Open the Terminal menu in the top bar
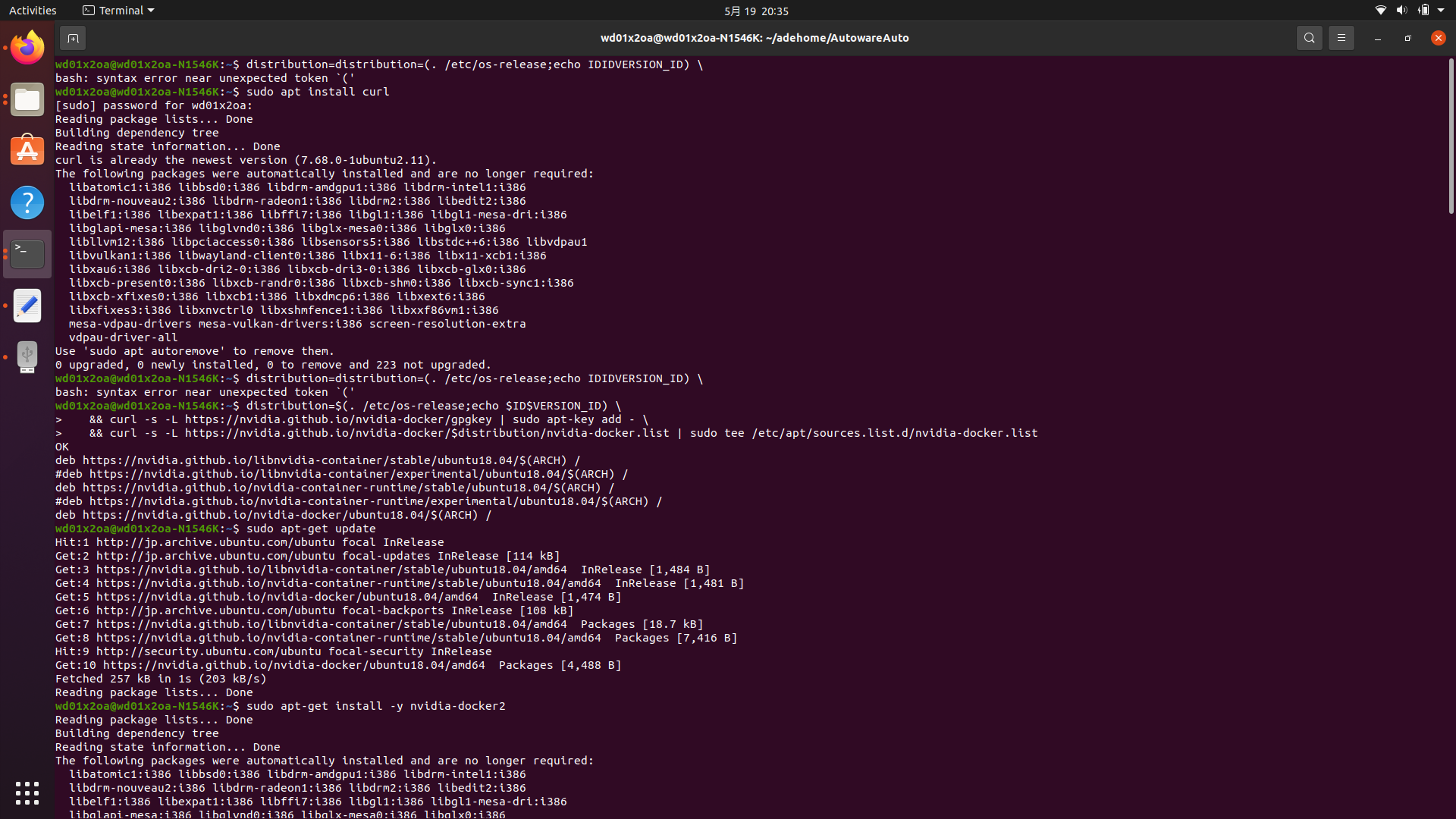1456x819 pixels. 118,10
